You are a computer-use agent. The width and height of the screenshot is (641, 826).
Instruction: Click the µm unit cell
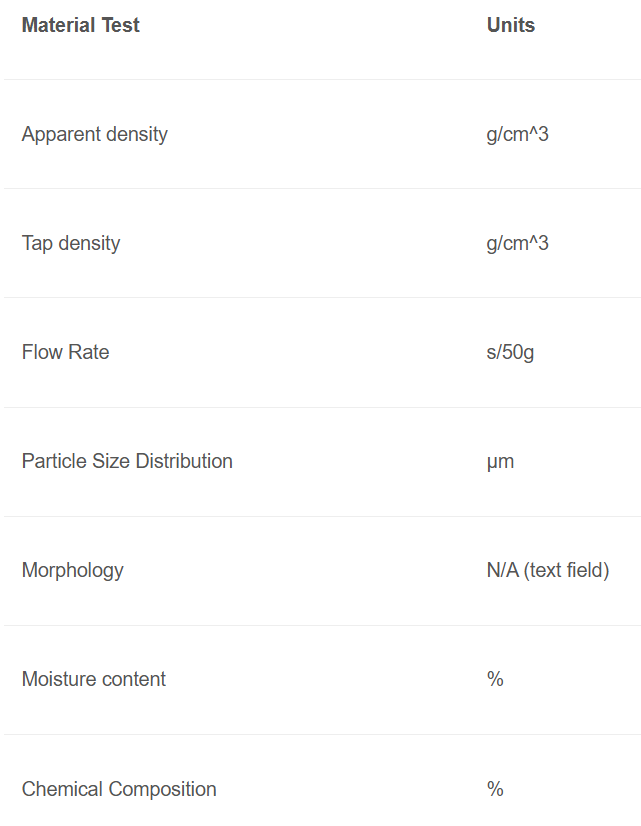(x=500, y=462)
